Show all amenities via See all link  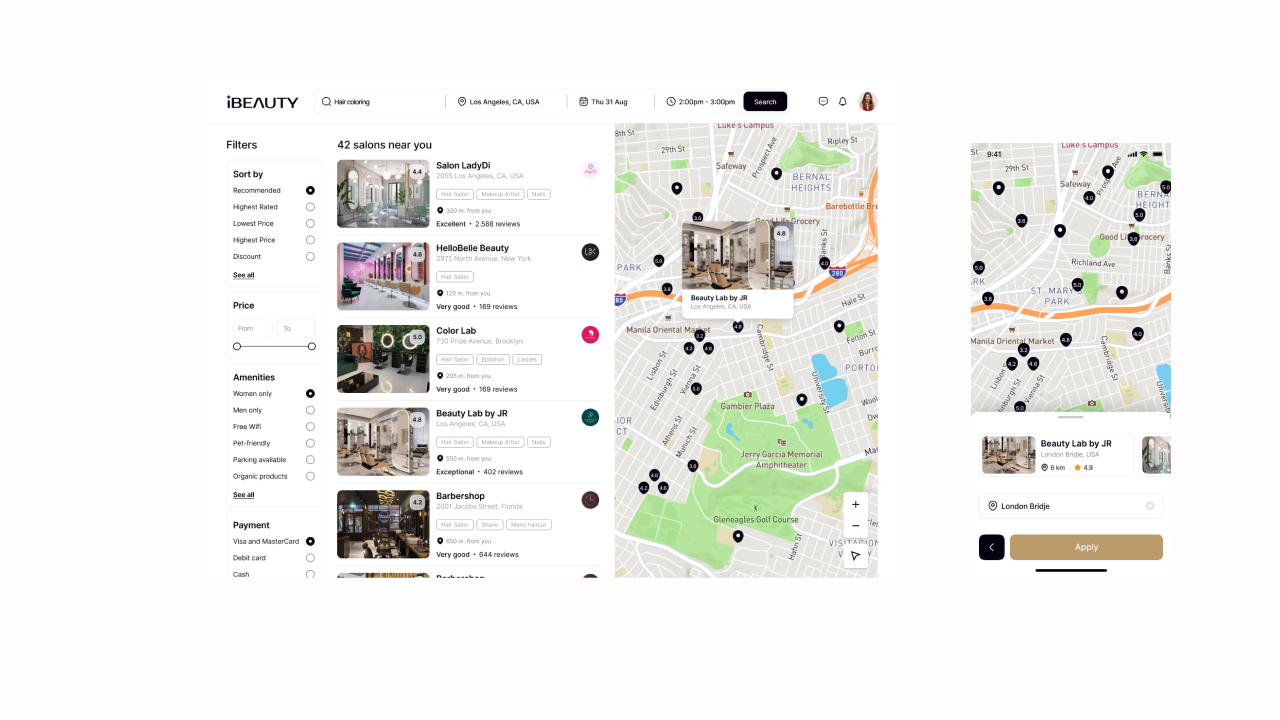coord(243,494)
